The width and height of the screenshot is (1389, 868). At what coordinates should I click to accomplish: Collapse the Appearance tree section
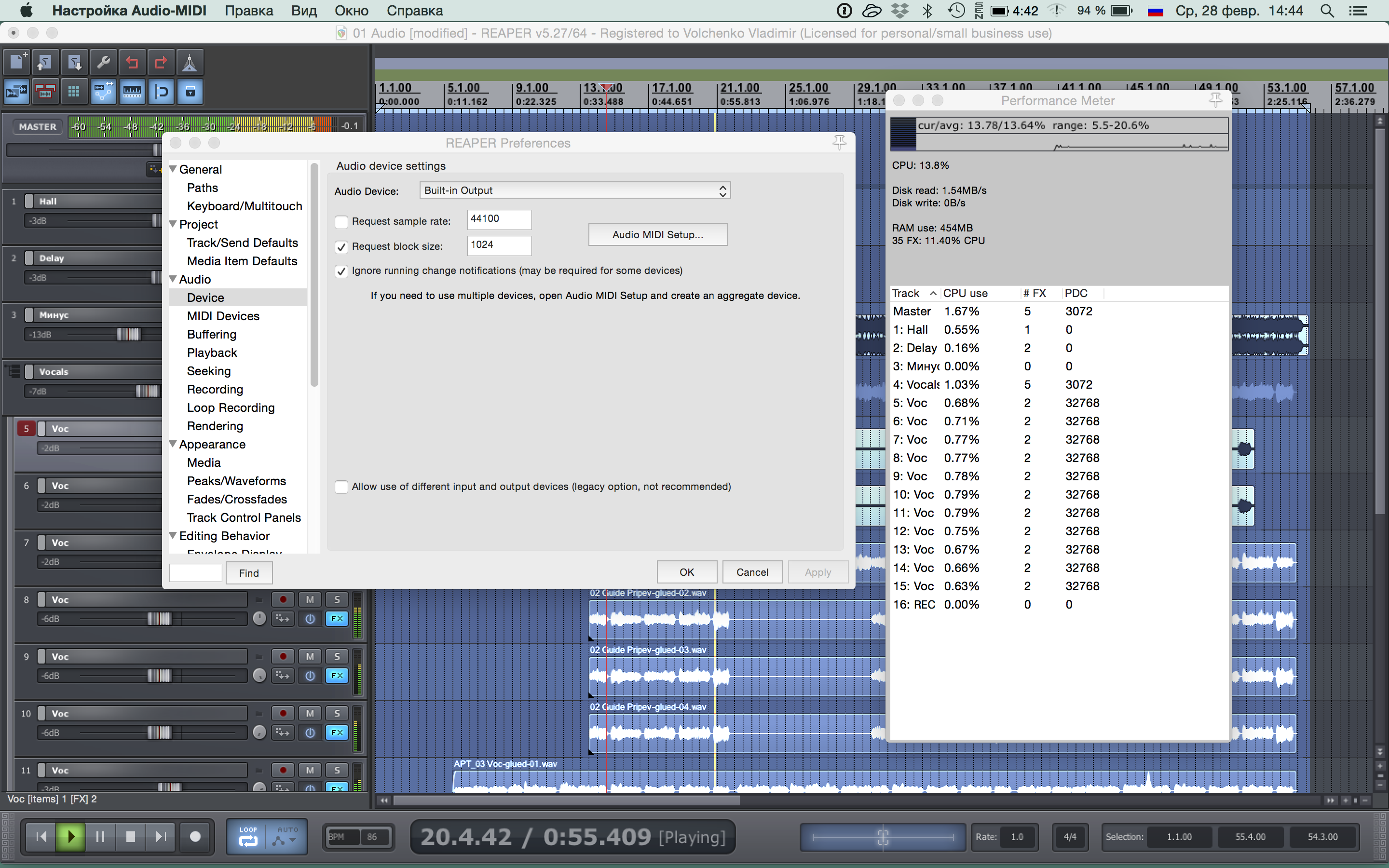pos(173,444)
